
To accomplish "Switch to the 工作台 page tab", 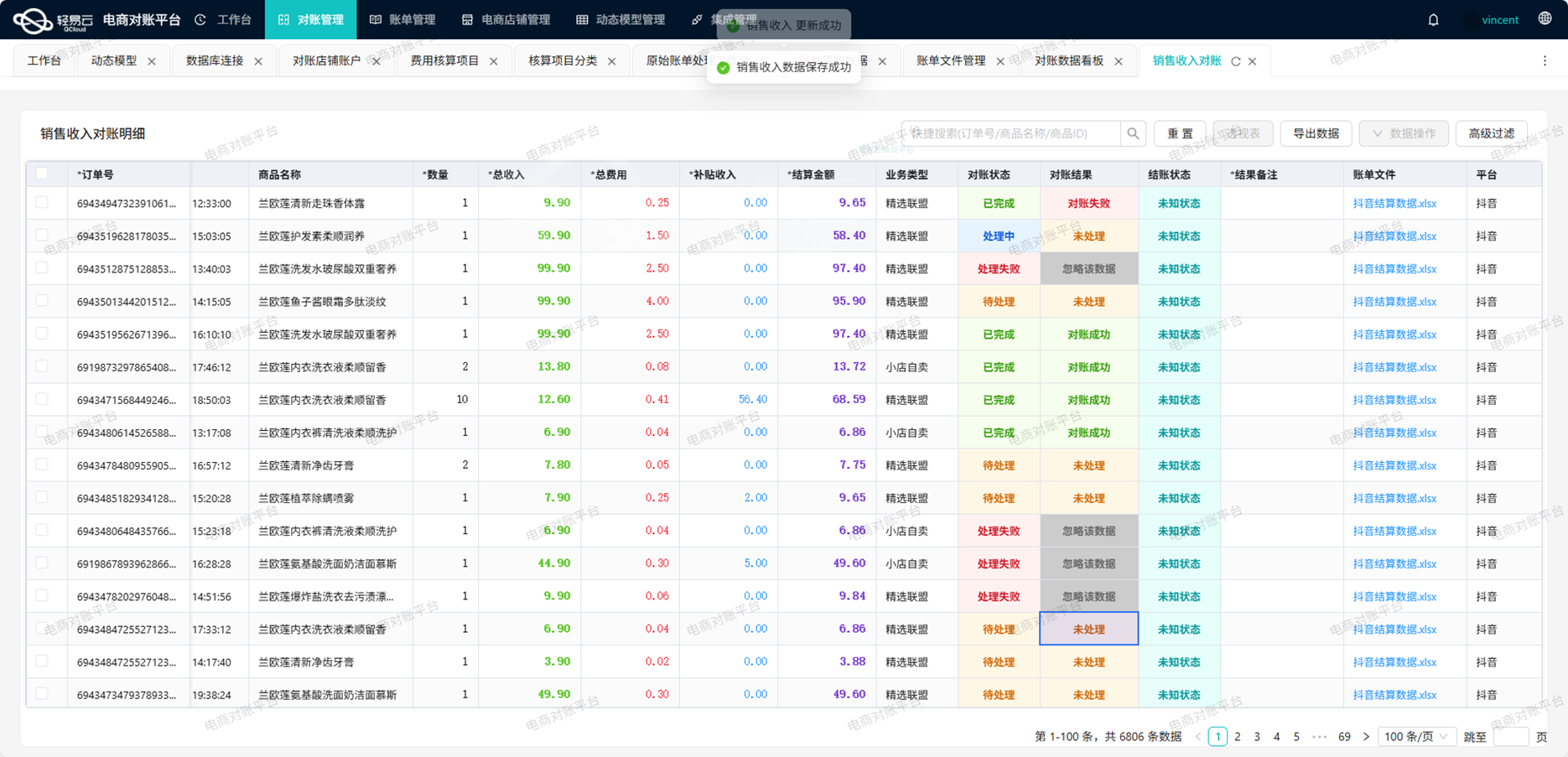I will pos(44,61).
